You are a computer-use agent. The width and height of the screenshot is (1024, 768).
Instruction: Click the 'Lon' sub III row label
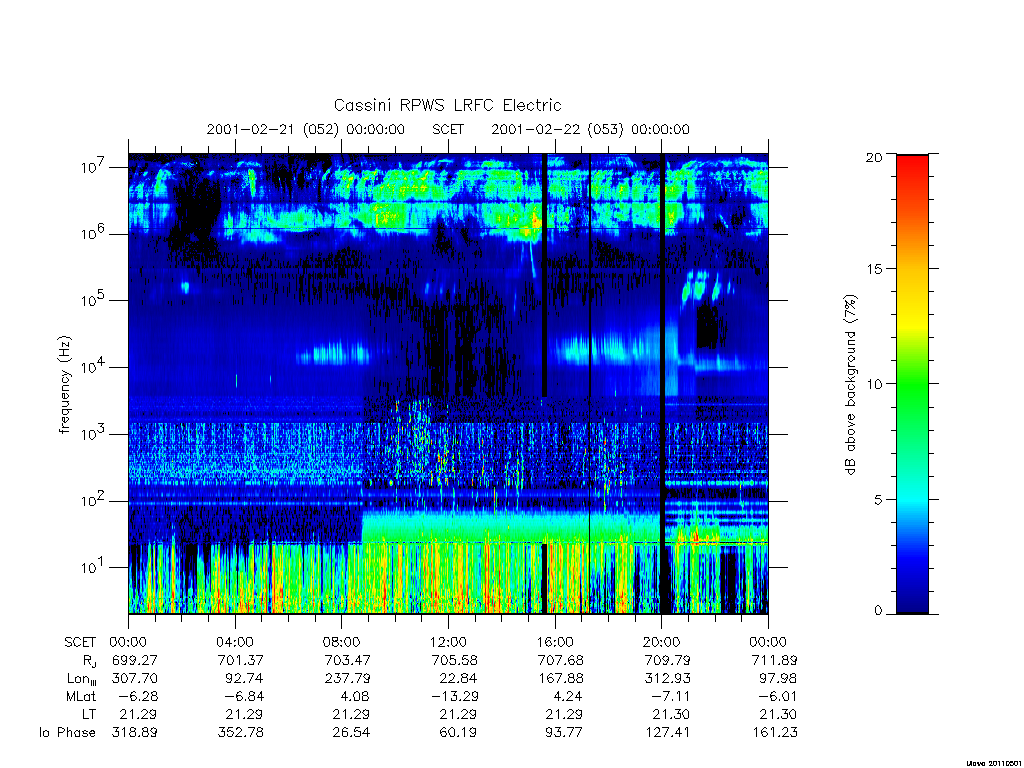coord(82,679)
